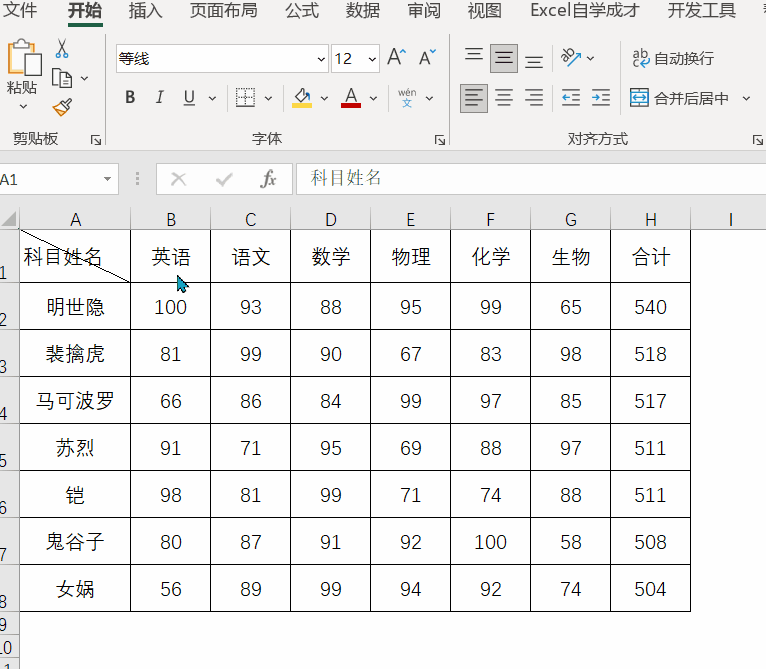Toggle Bold formatting
The image size is (766, 669).
pyautogui.click(x=130, y=98)
